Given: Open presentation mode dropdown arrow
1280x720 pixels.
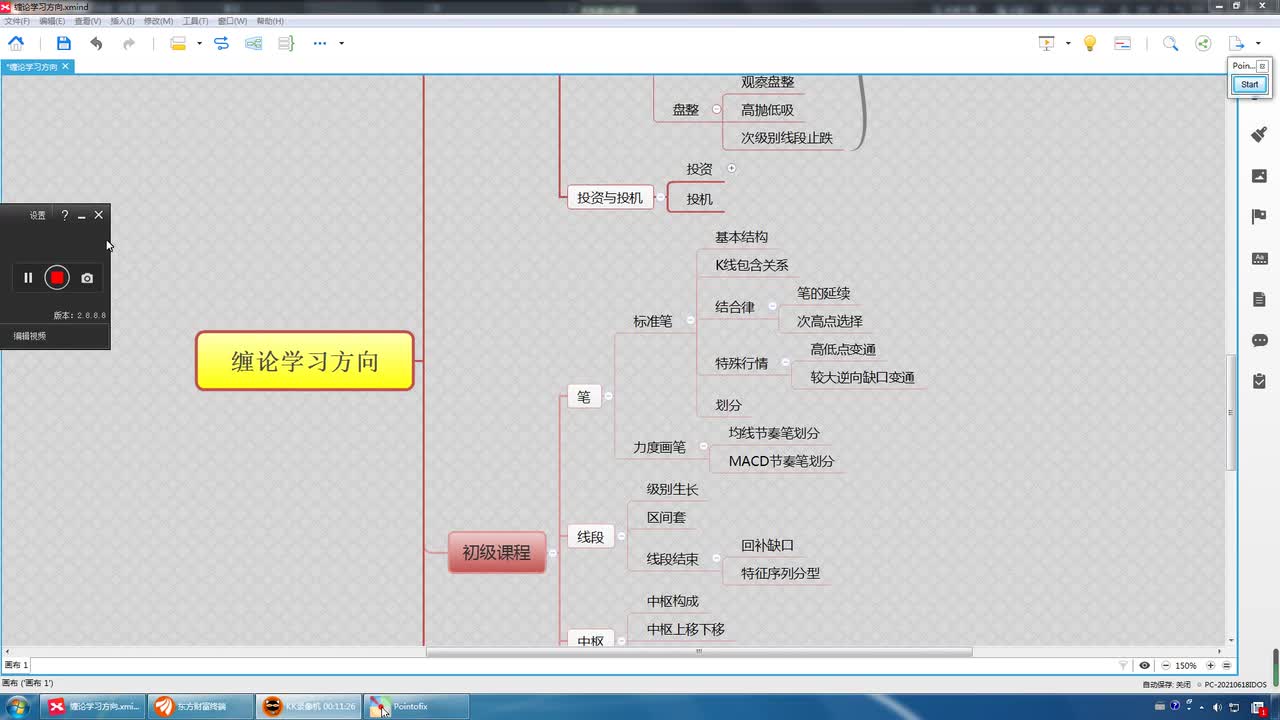Looking at the screenshot, I should pos(1068,43).
